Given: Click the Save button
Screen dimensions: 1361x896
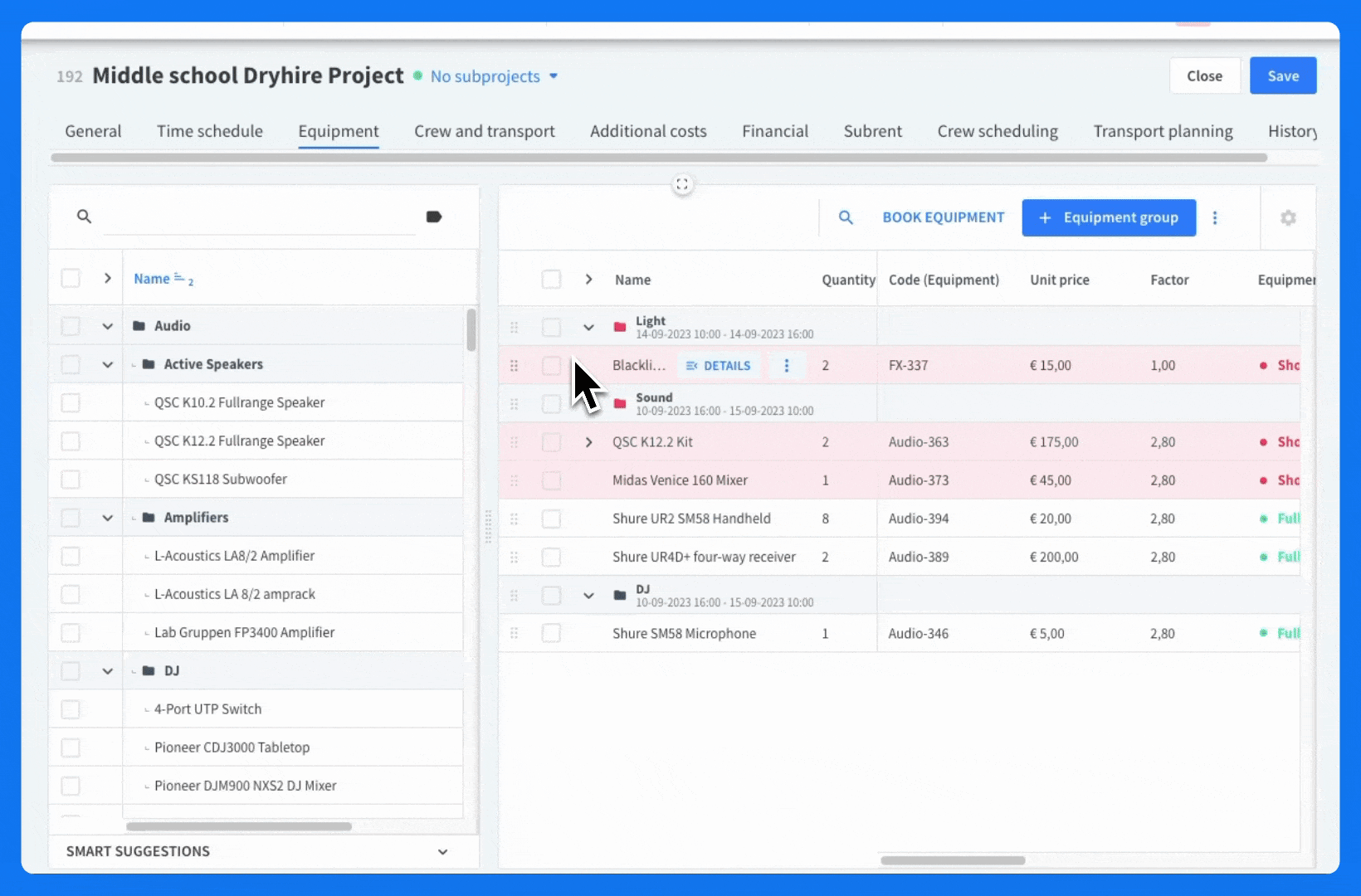Looking at the screenshot, I should [1283, 75].
